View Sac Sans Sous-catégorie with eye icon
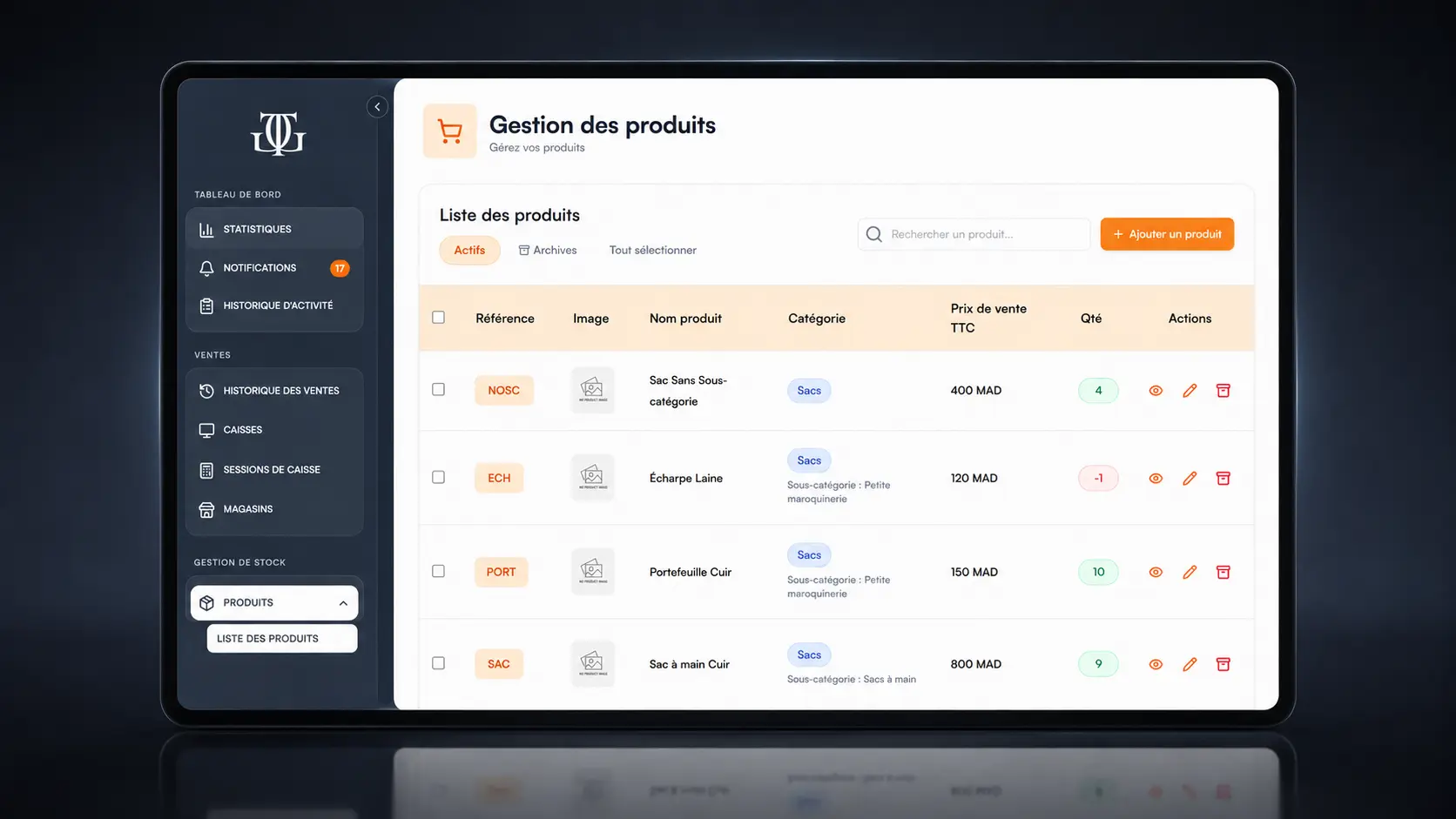This screenshot has width=1456, height=819. pyautogui.click(x=1156, y=391)
